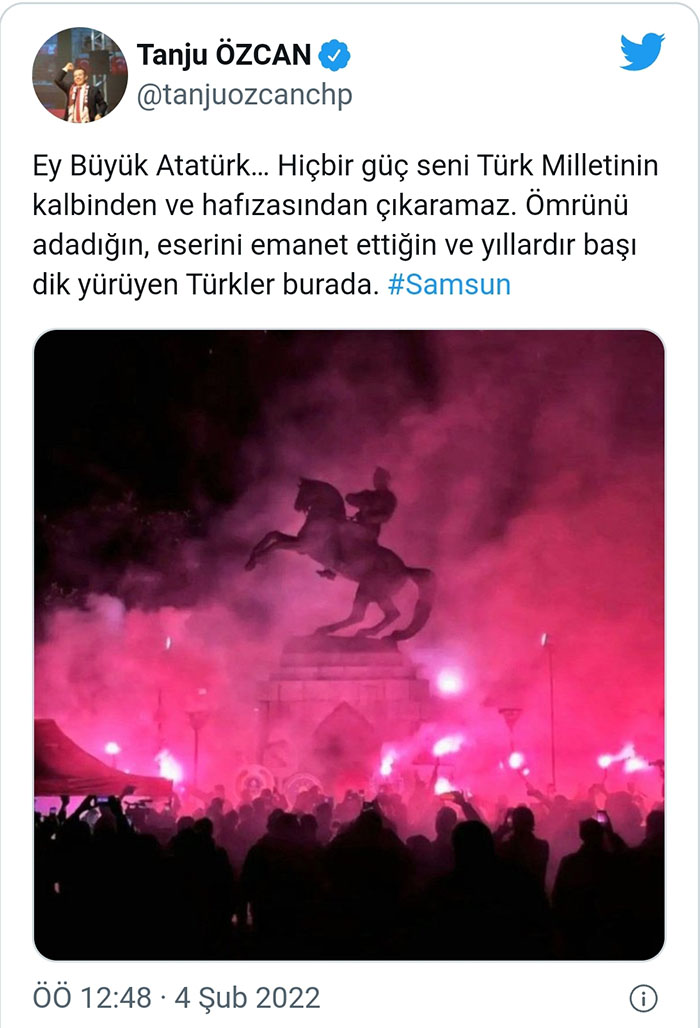The height and width of the screenshot is (1028, 700).
Task: Click the horse statue in the photo
Action: (341, 552)
